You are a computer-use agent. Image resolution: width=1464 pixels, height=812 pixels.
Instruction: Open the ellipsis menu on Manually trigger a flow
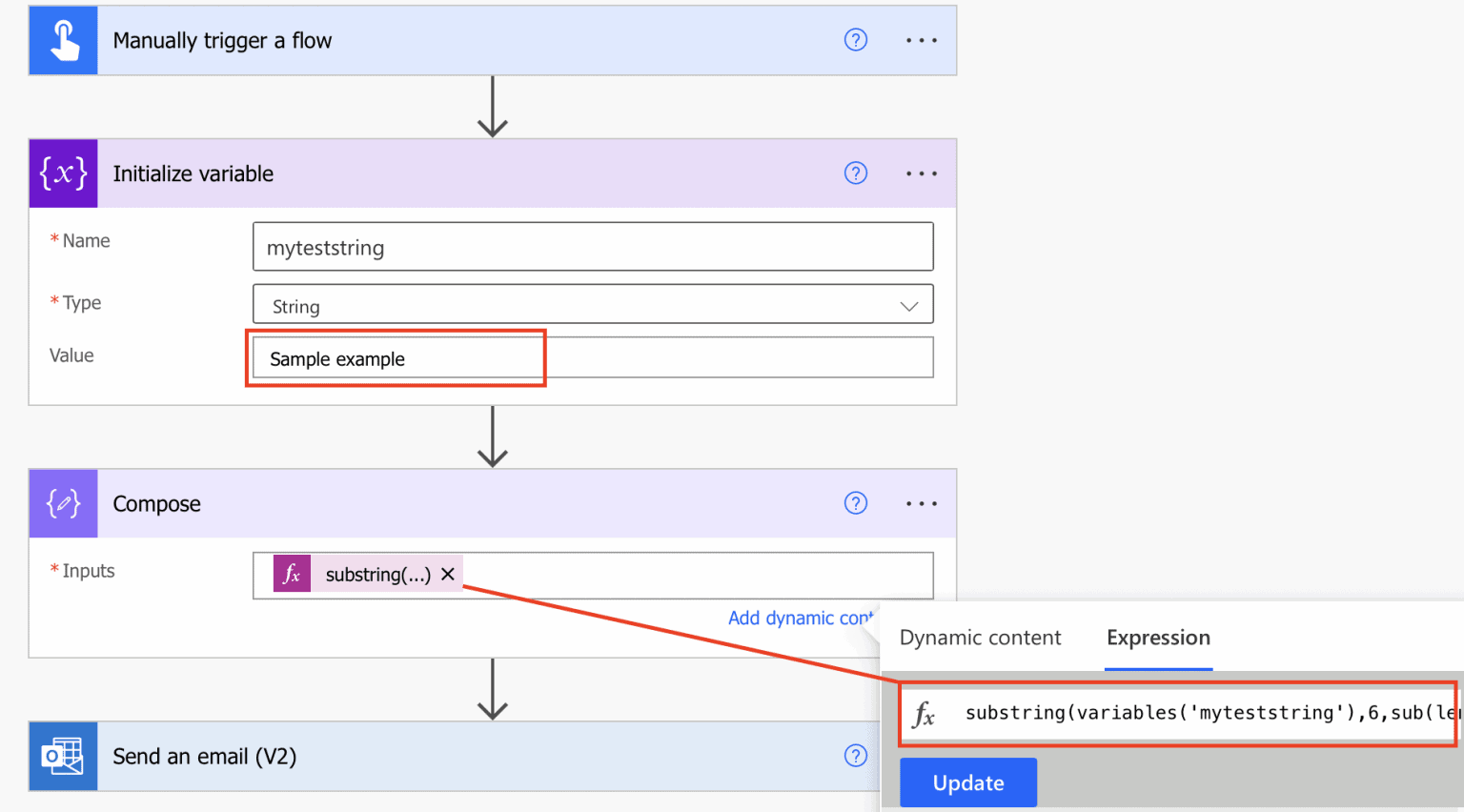click(921, 39)
